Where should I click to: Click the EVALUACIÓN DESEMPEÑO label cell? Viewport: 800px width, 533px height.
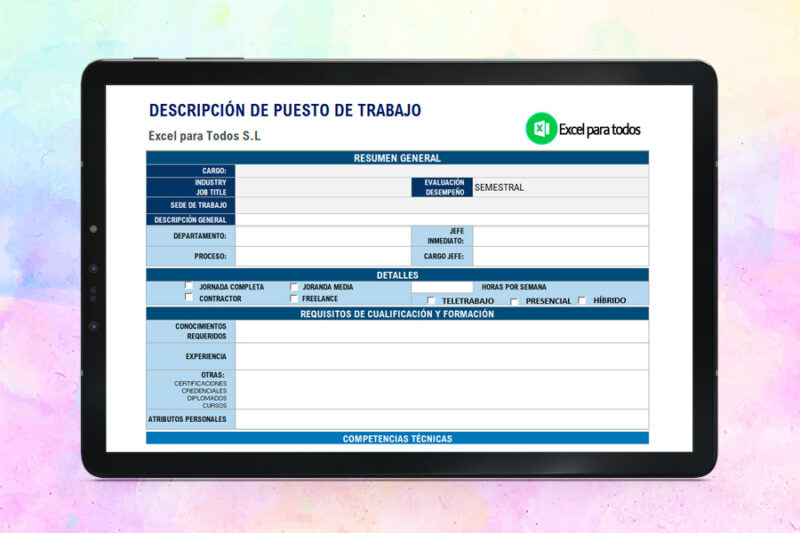(x=442, y=187)
